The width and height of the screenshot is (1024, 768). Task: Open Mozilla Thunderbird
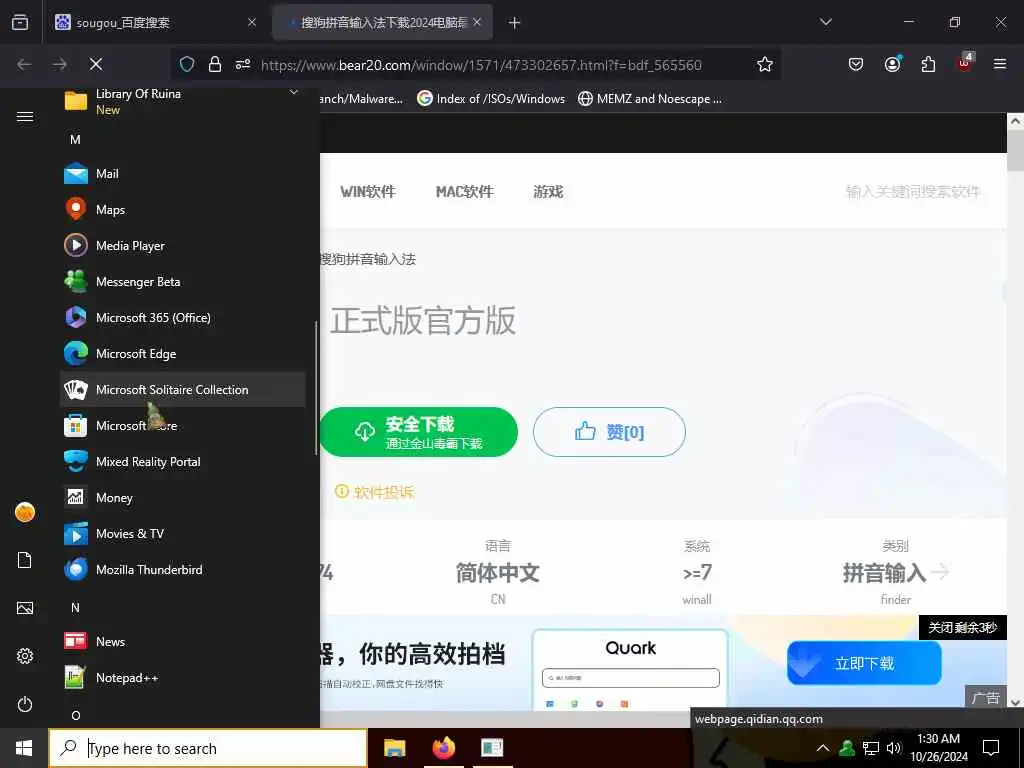click(183, 569)
